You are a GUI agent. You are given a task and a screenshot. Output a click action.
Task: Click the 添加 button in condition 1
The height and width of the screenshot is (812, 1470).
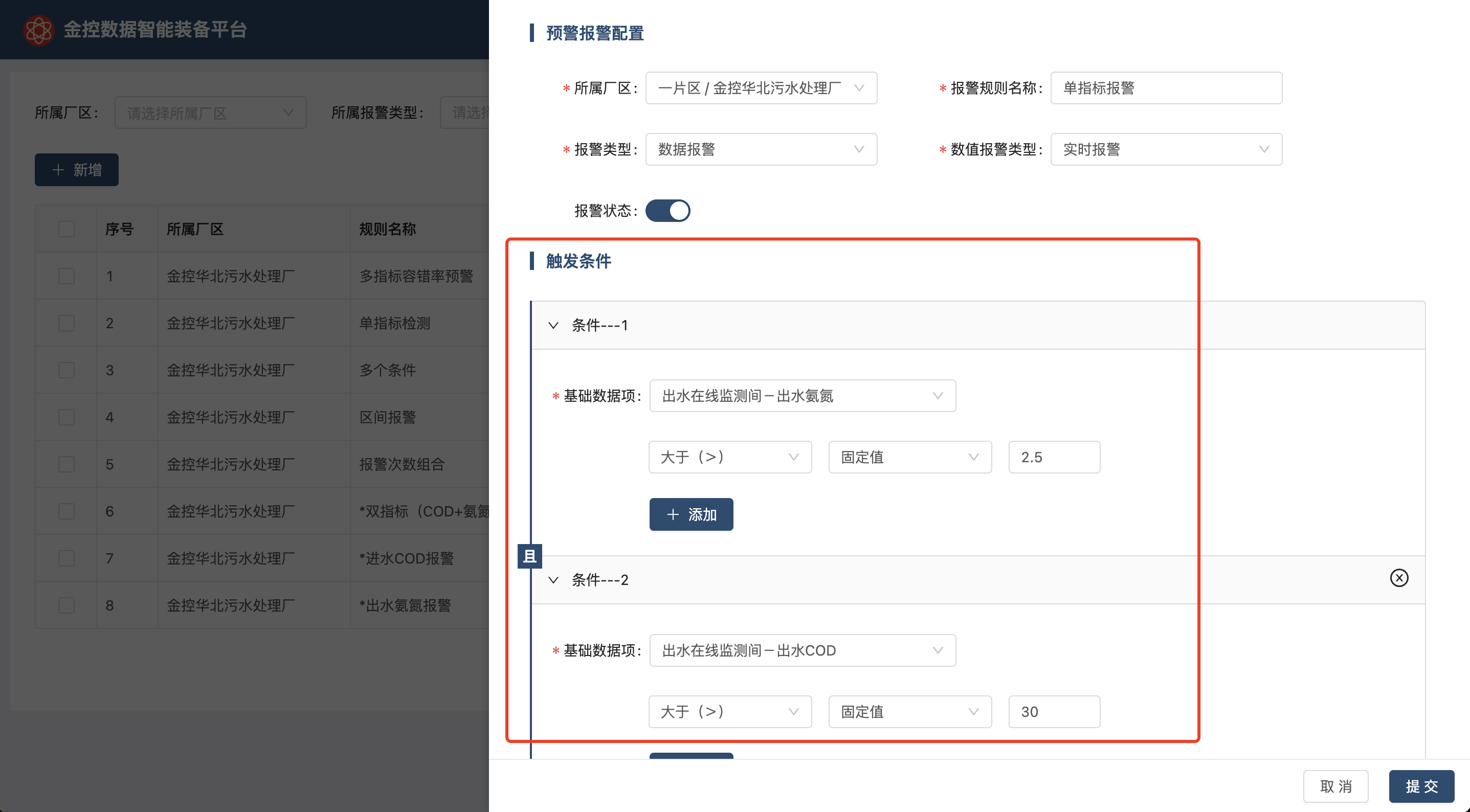[x=691, y=515]
